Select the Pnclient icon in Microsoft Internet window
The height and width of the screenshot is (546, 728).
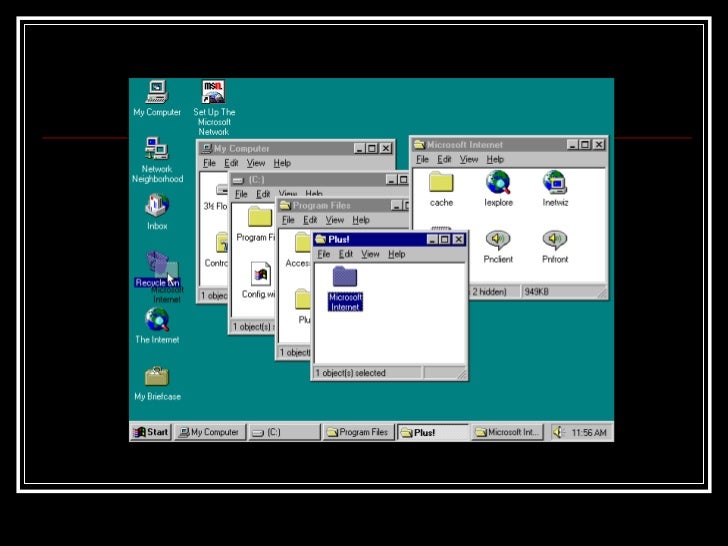point(498,247)
